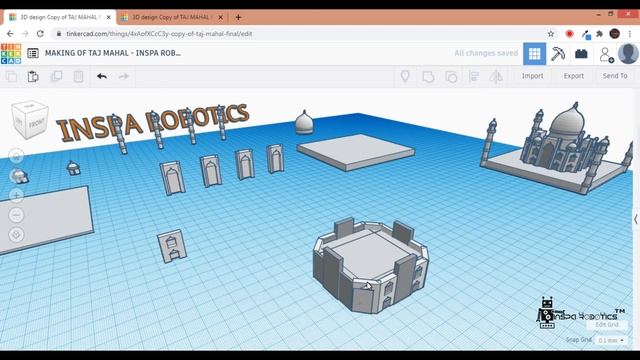Select the square platform slab
This screenshot has width=640, height=360.
click(356, 152)
